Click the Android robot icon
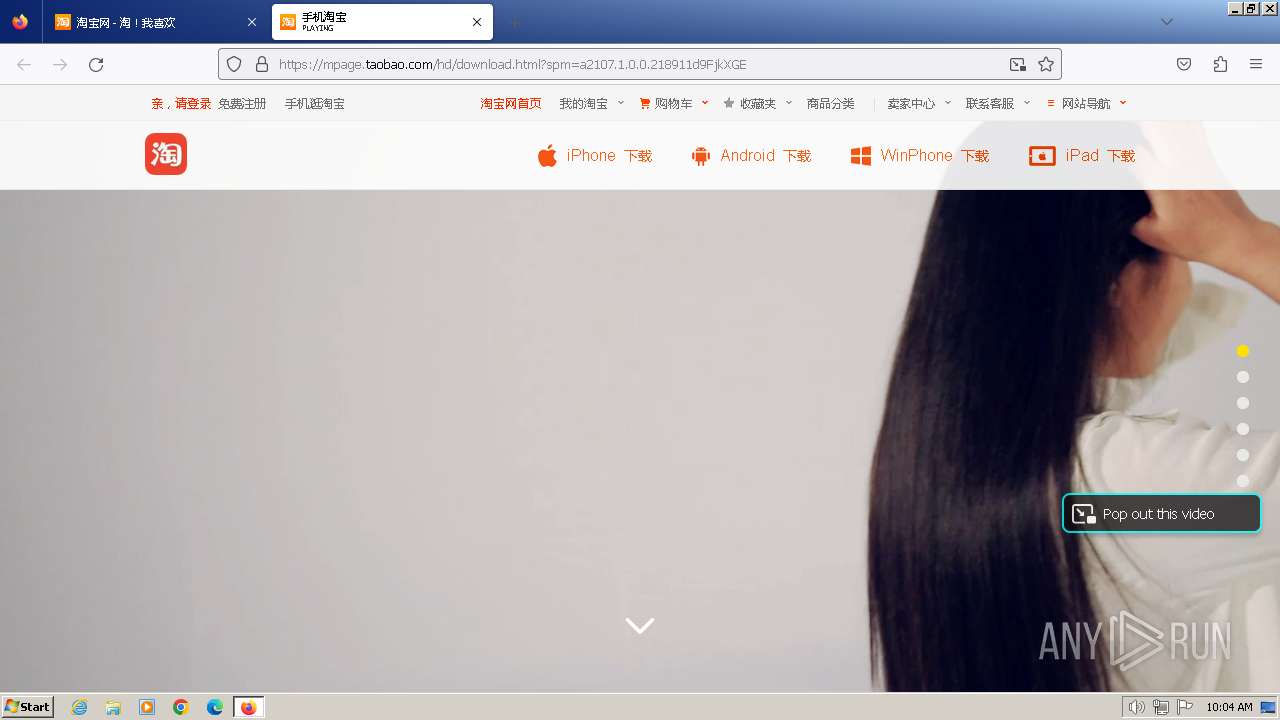Viewport: 1280px width, 720px height. click(x=701, y=156)
